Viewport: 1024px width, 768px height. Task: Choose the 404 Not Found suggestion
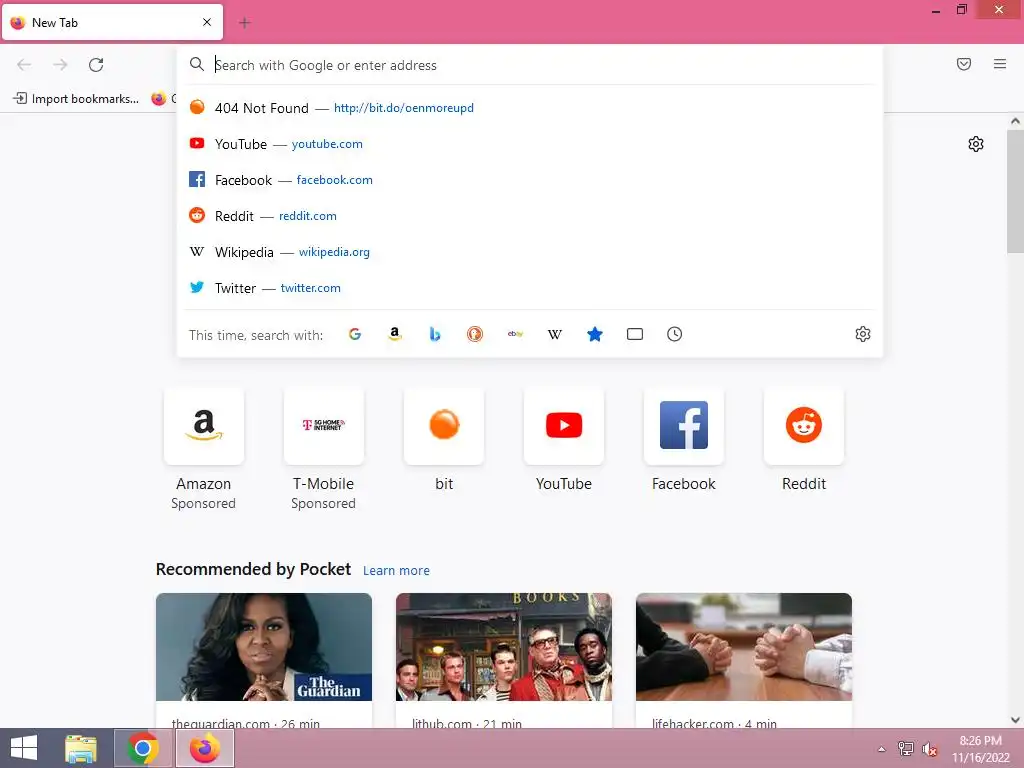(x=530, y=108)
